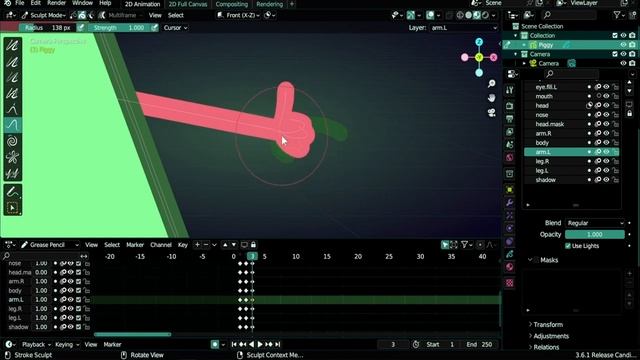The height and width of the screenshot is (360, 640).
Task: Select the Annotate tool
Action: coord(13,191)
